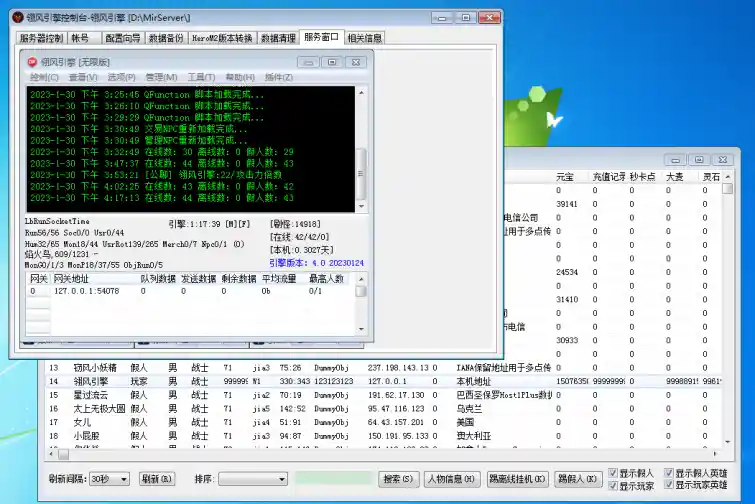Click the 最高人数 column header
The image size is (755, 504).
click(328, 279)
